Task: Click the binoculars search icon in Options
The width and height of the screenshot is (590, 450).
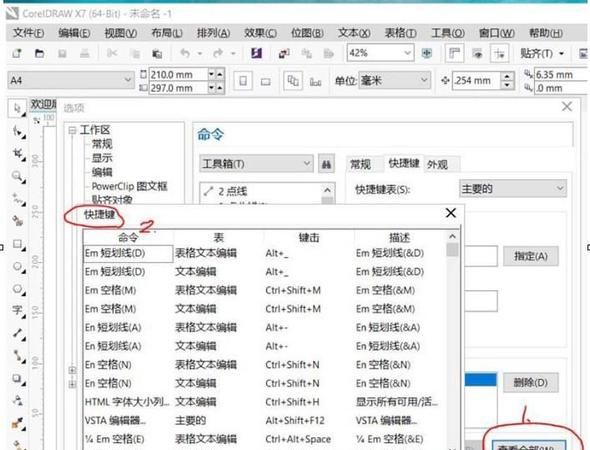Action: pos(326,164)
